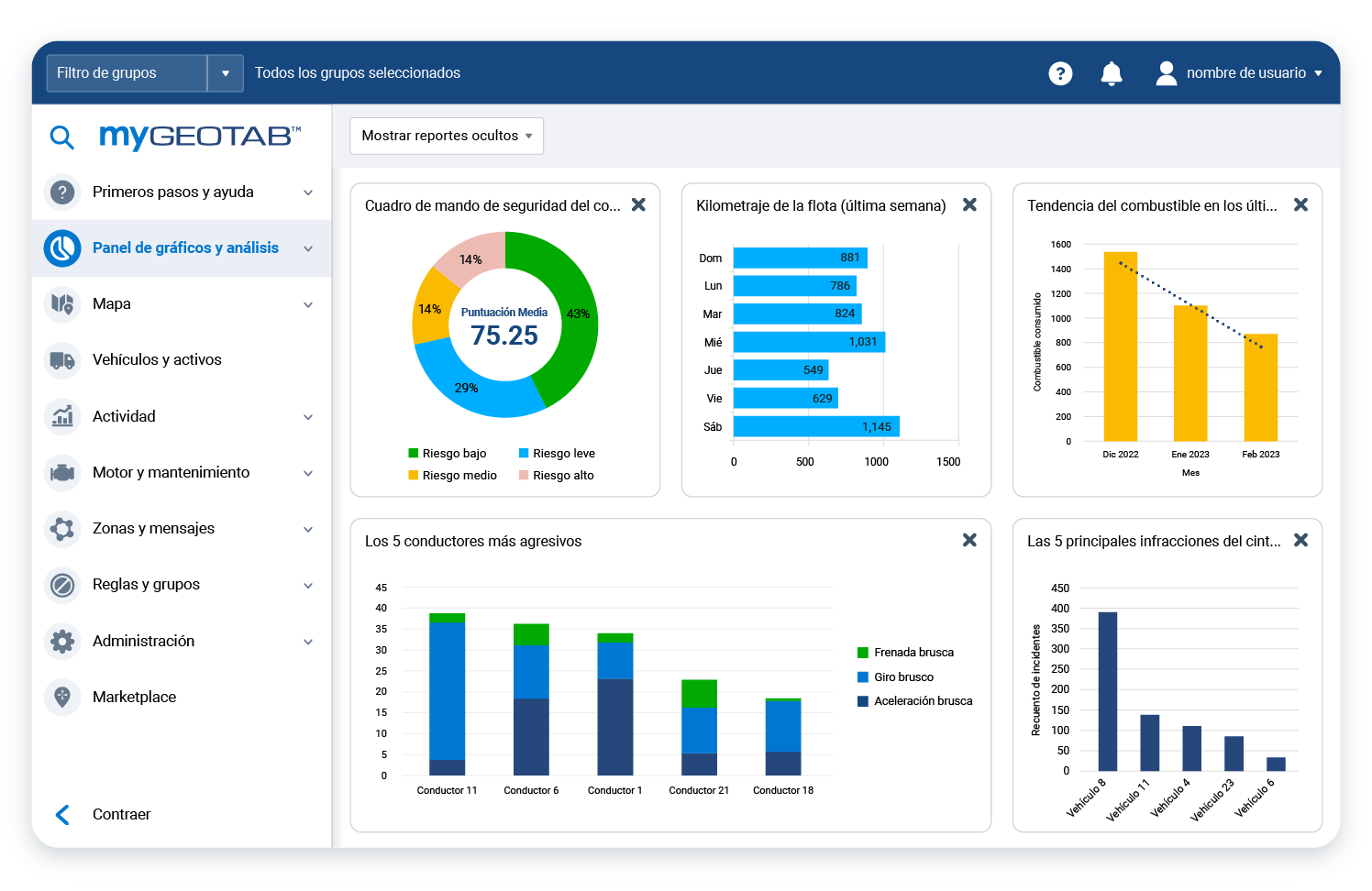This screenshot has width=1372, height=891.
Task: Select the Motor y mantenimiento engine icon
Action: click(61, 473)
